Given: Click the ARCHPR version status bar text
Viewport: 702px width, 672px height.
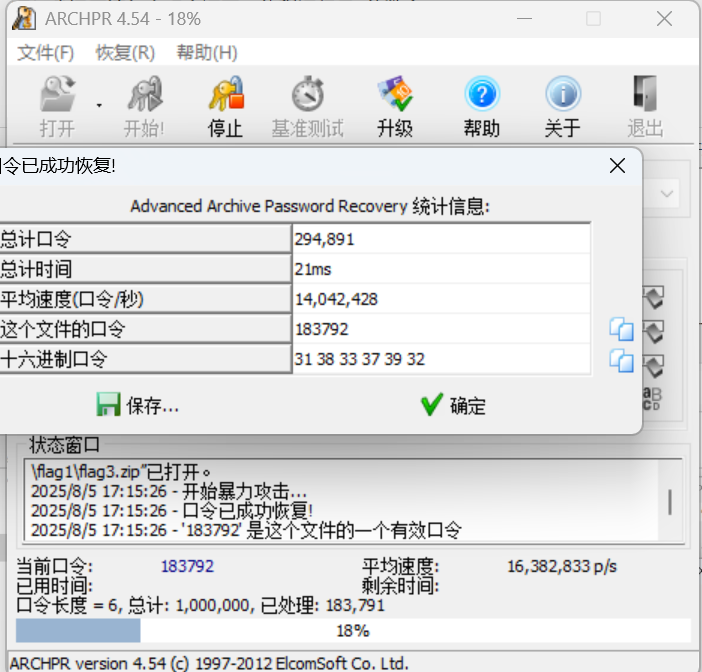Looking at the screenshot, I should 209,663.
